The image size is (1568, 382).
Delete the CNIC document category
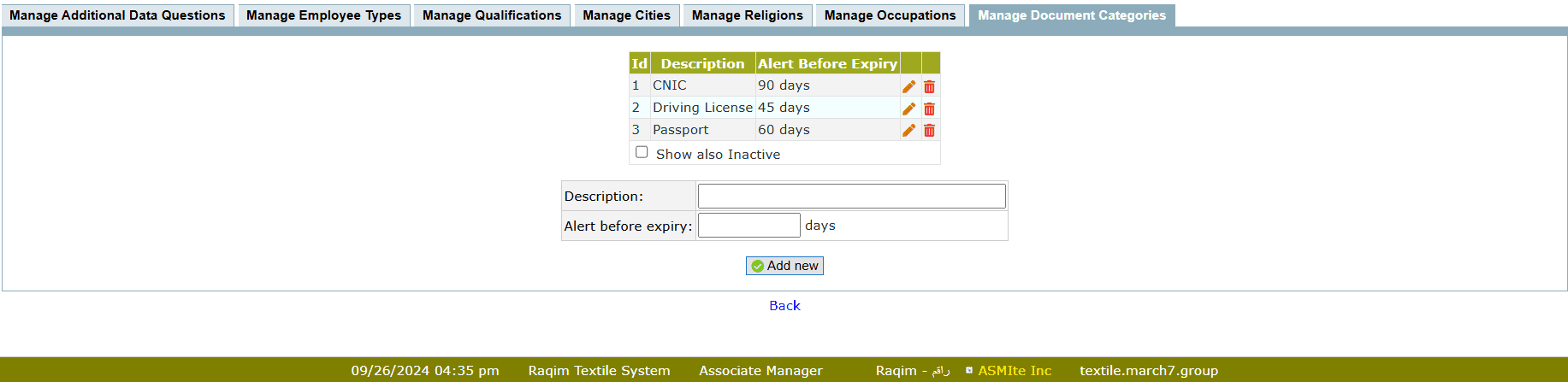tap(929, 86)
